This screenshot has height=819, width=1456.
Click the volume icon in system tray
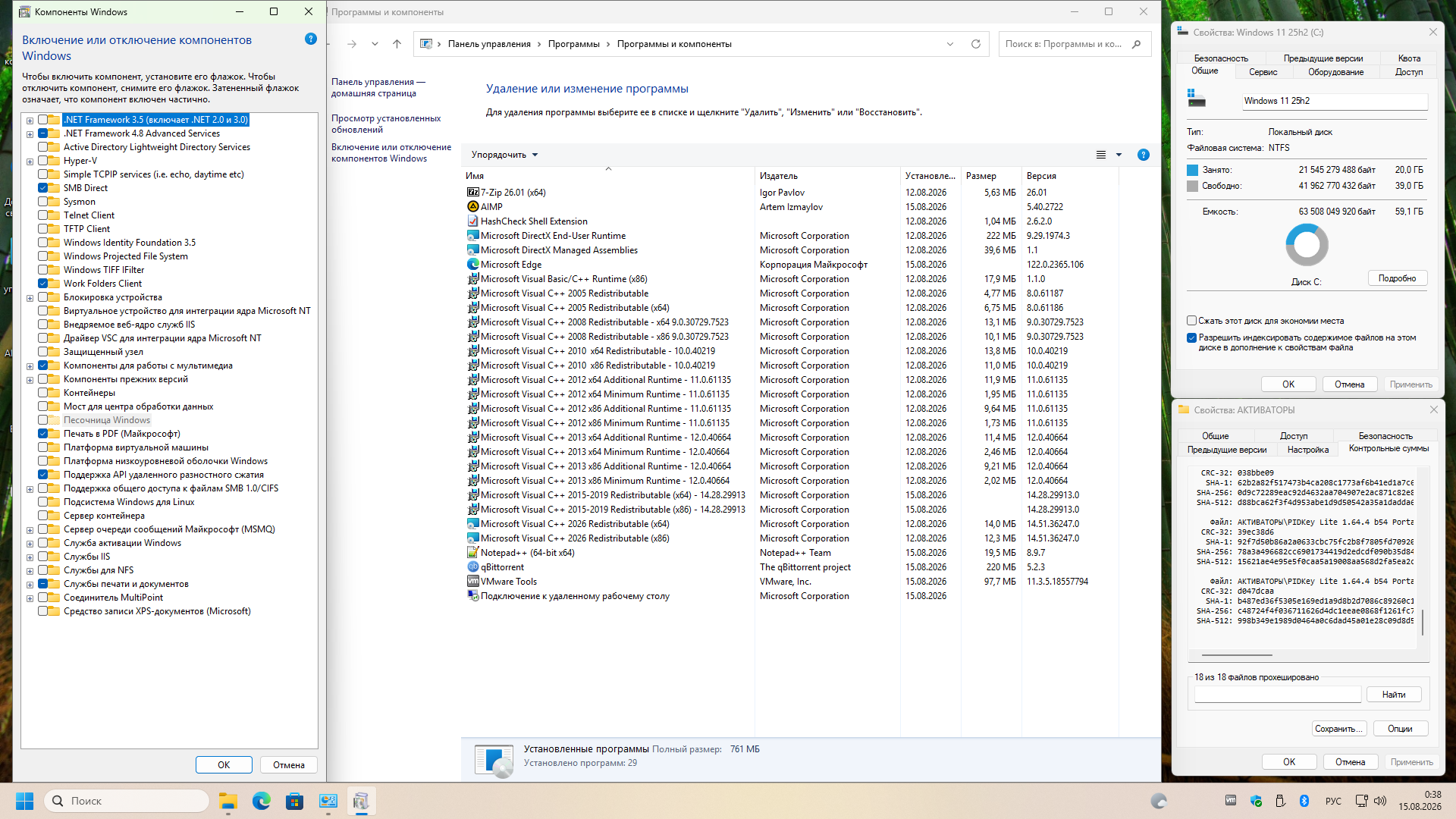click(1380, 801)
